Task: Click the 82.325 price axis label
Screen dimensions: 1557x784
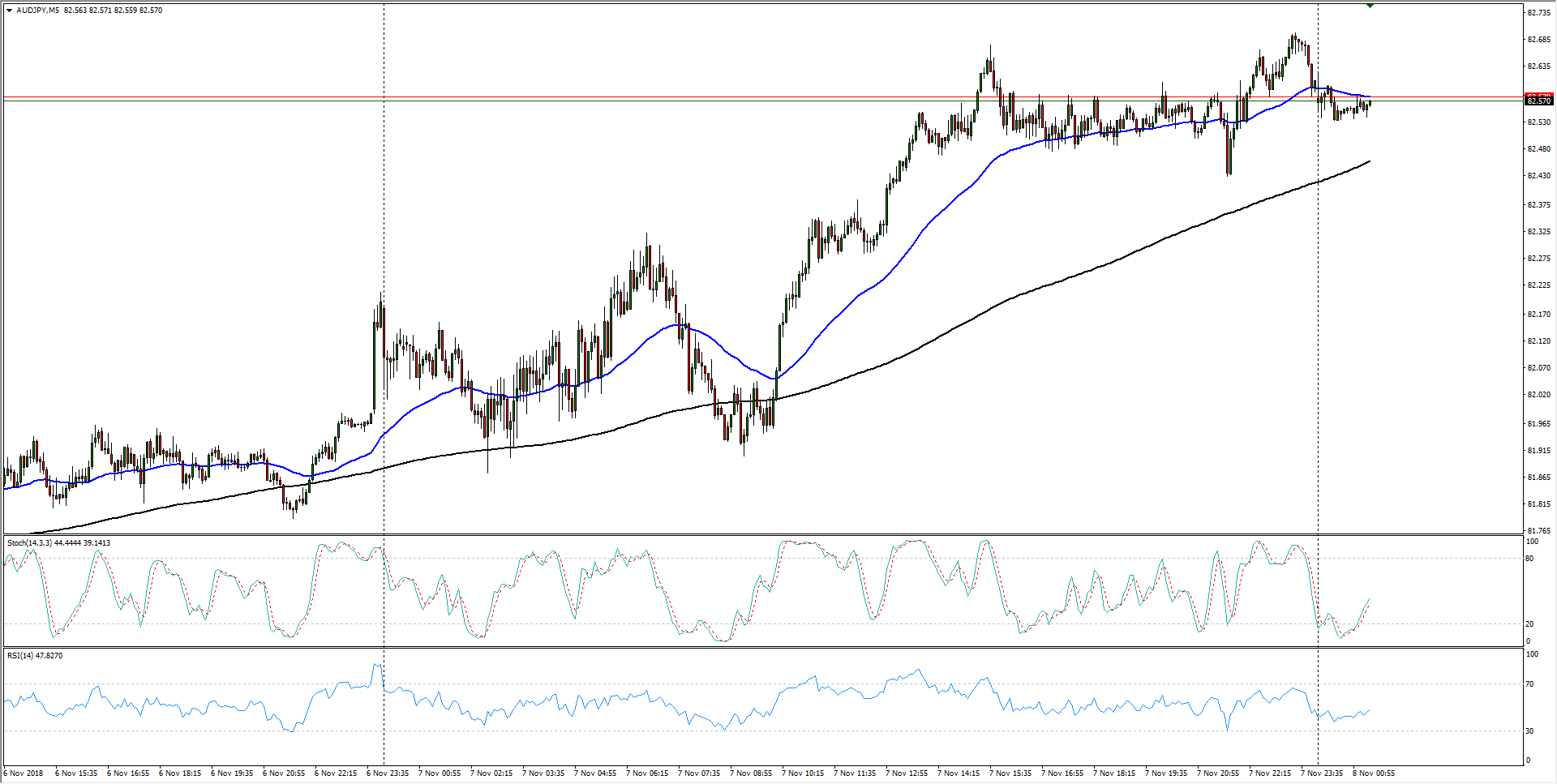Action: click(1538, 232)
